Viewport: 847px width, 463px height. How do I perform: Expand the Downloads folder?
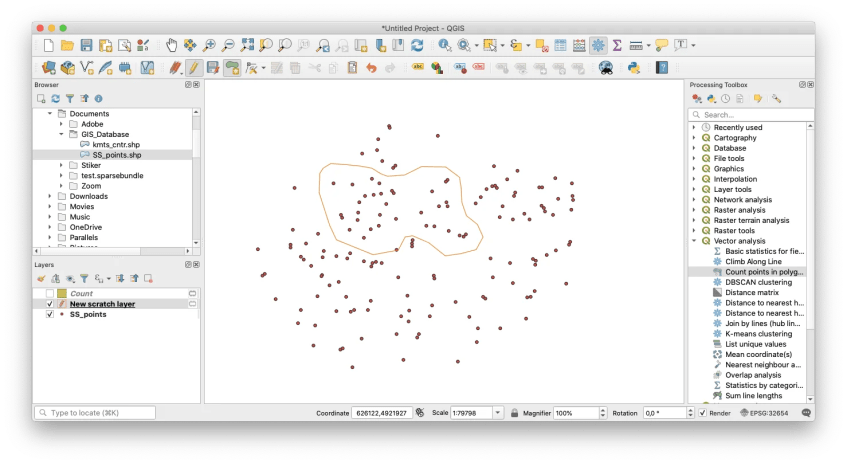point(50,196)
